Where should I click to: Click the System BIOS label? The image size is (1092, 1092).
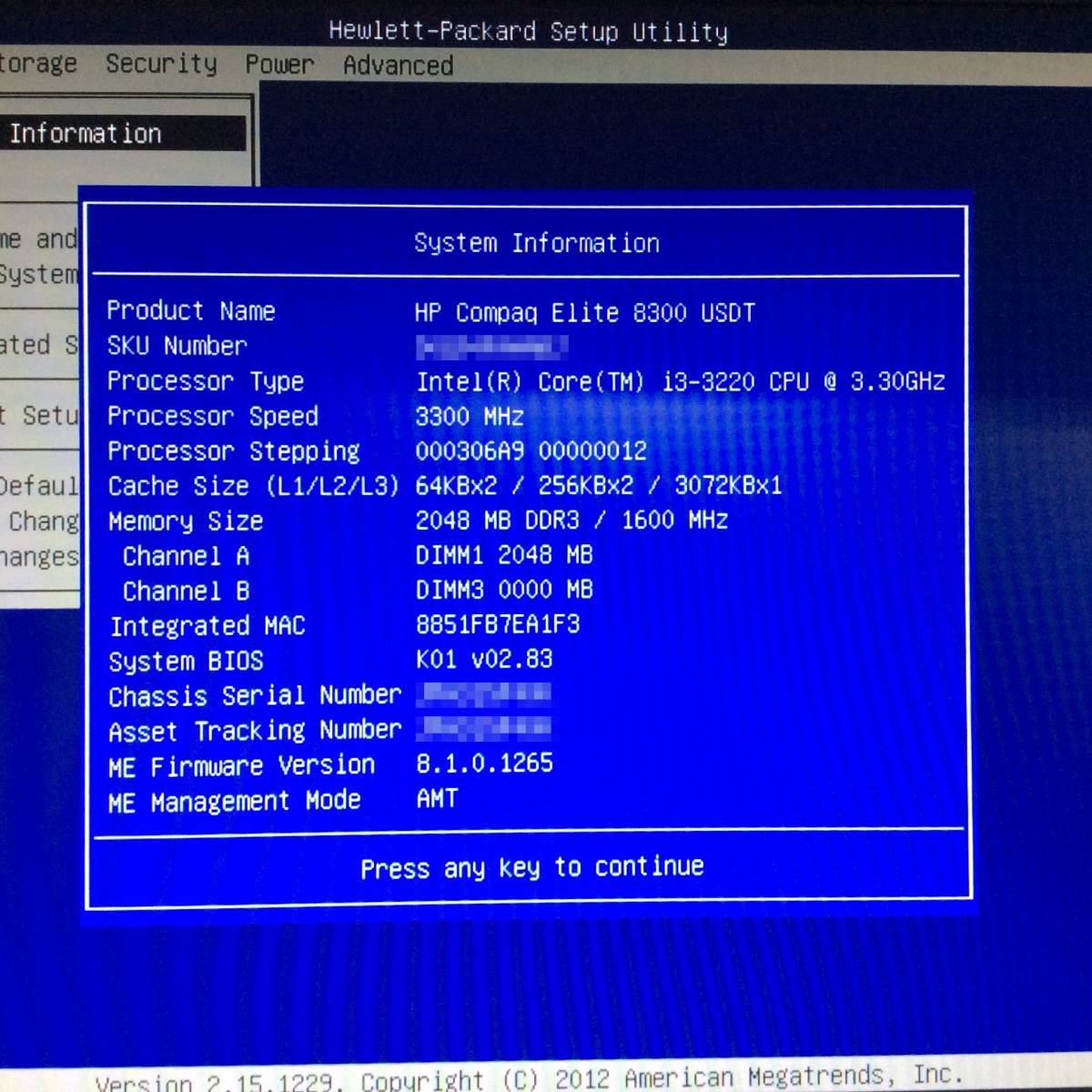[186, 662]
